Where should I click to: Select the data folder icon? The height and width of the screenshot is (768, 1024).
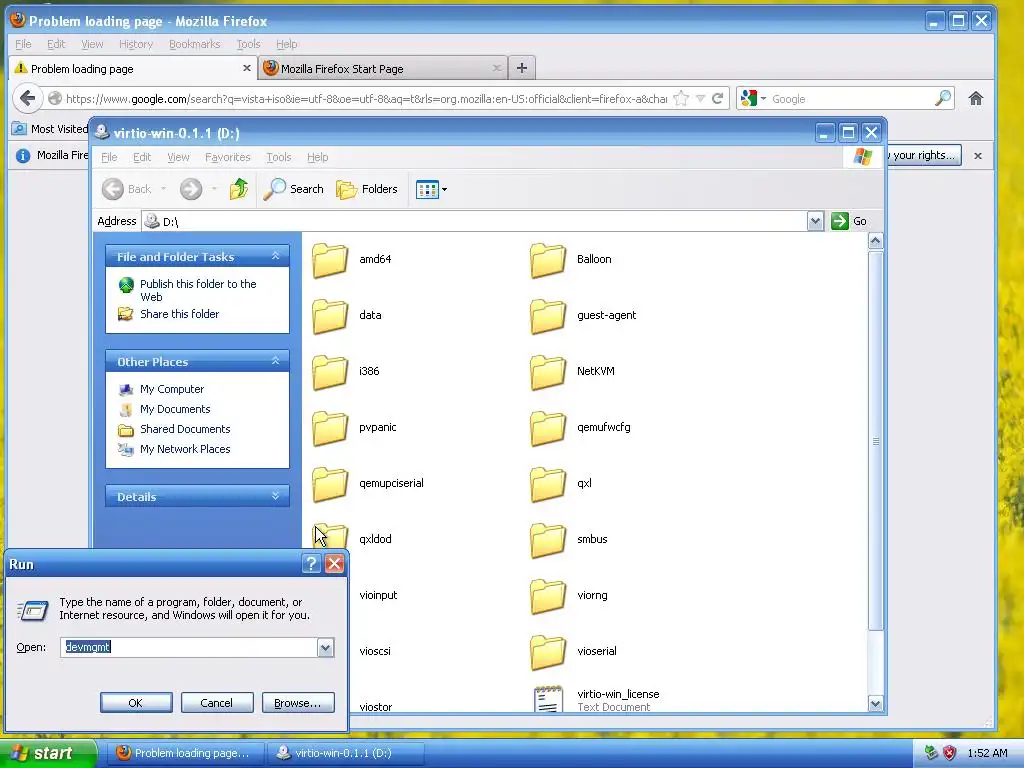[330, 316]
